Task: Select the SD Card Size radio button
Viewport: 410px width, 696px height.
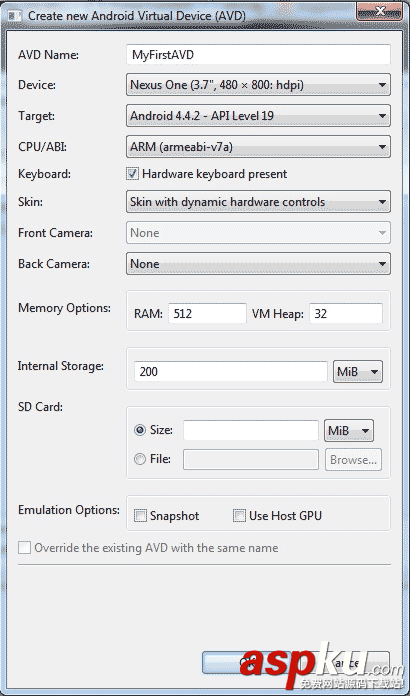Action: [140, 430]
